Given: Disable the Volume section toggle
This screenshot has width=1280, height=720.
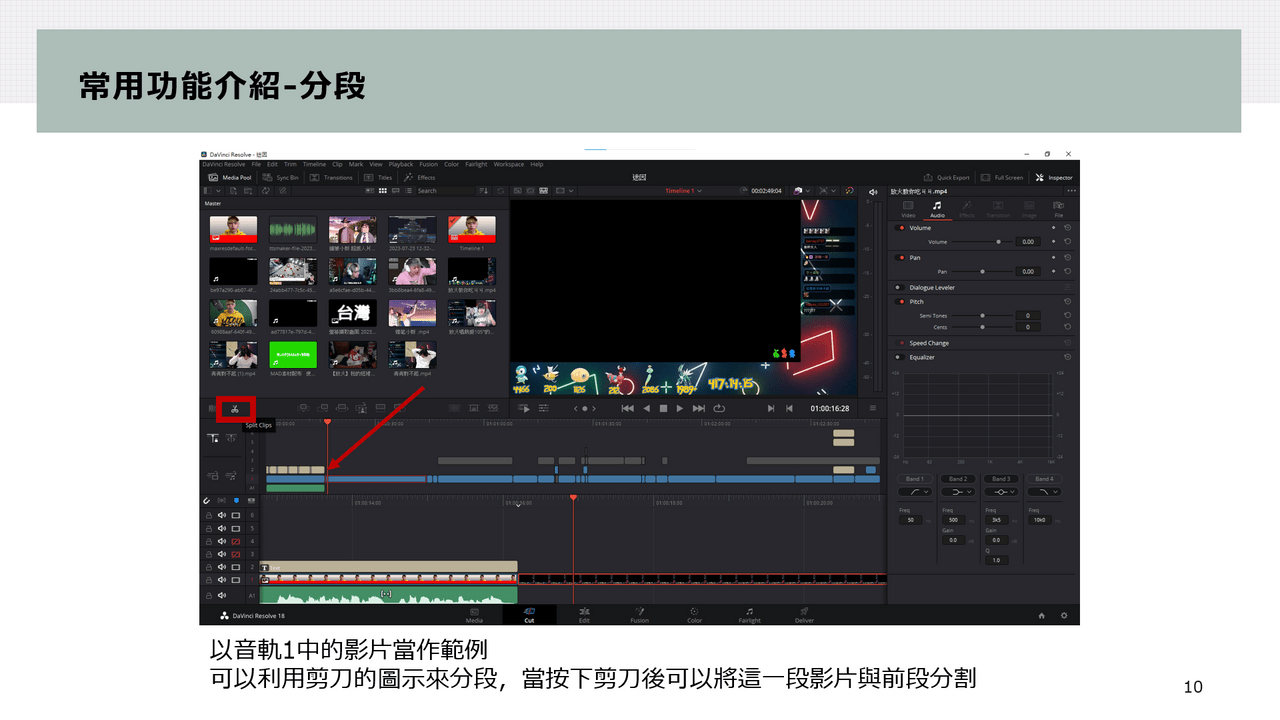Looking at the screenshot, I should (x=901, y=228).
